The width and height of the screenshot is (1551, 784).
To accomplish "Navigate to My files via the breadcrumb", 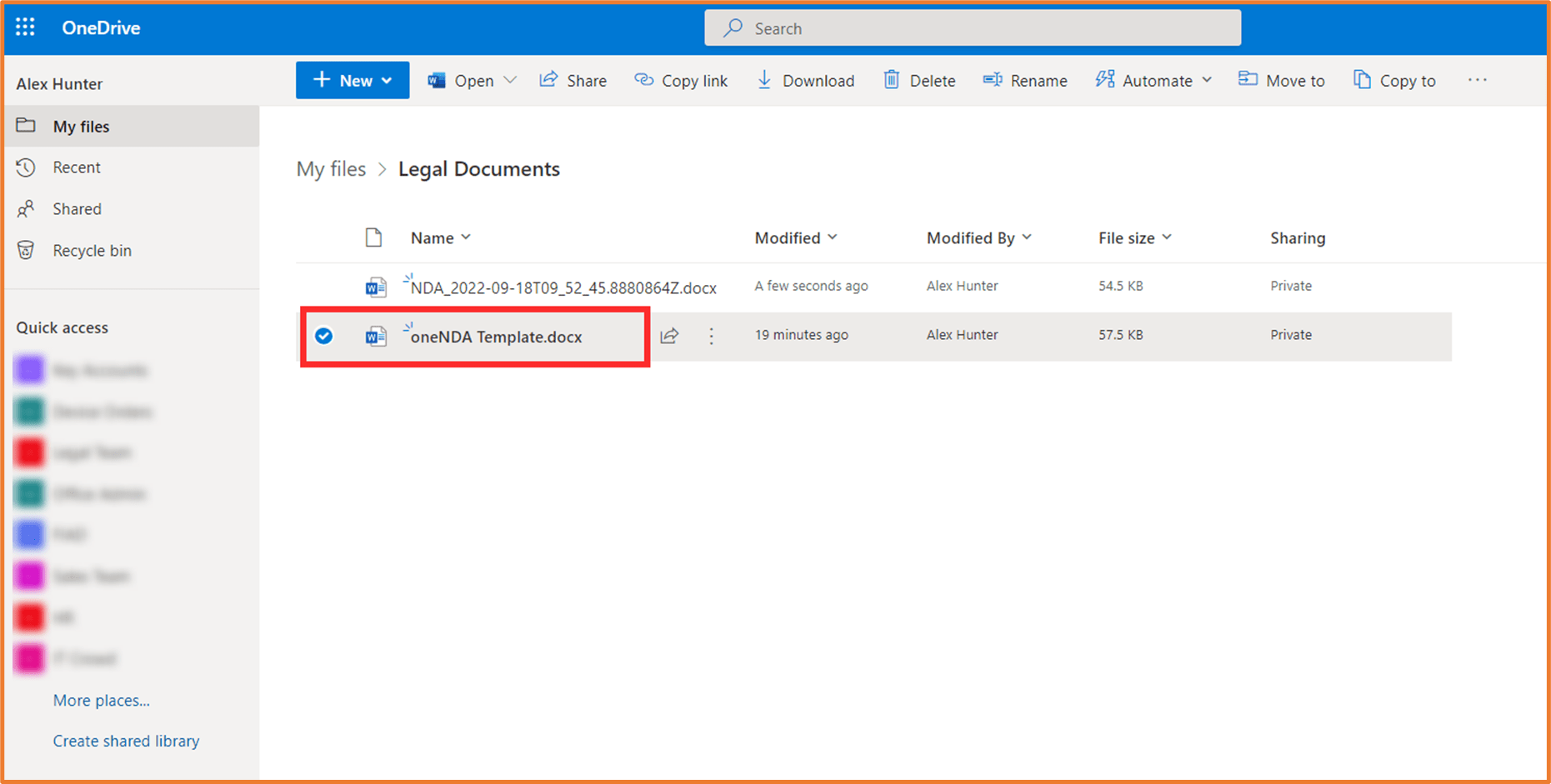I will [x=332, y=169].
